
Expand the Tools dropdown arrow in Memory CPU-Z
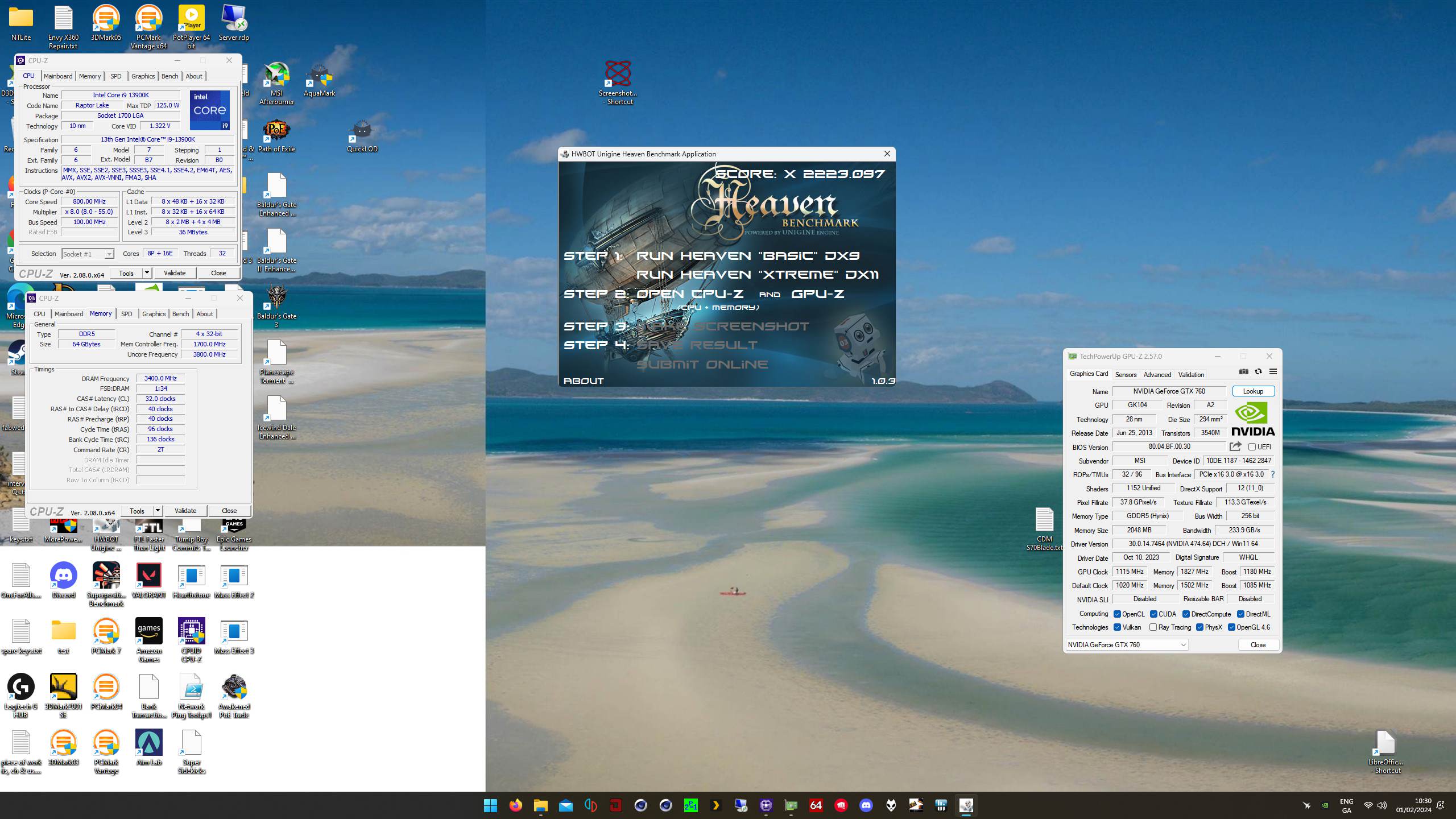coord(158,511)
